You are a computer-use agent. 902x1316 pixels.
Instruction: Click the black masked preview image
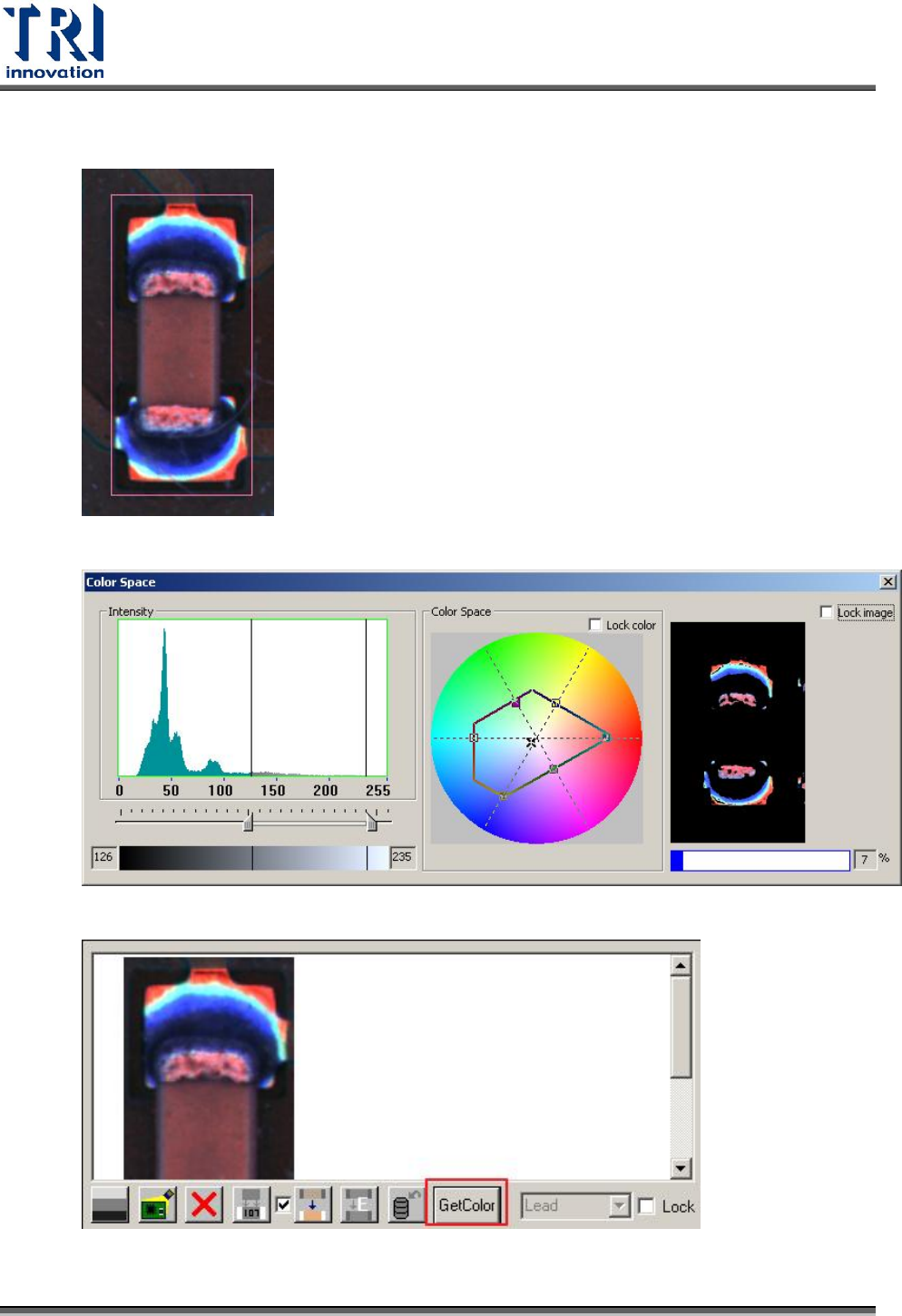coord(738,732)
